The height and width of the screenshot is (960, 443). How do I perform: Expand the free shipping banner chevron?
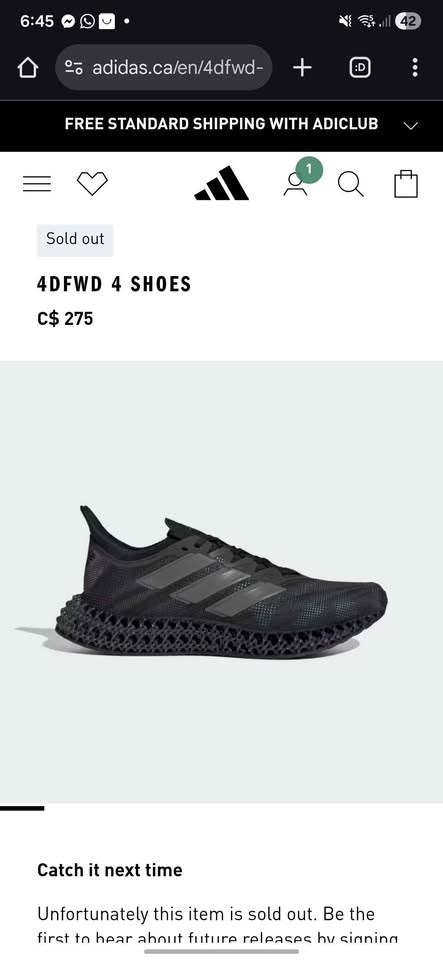pyautogui.click(x=411, y=126)
